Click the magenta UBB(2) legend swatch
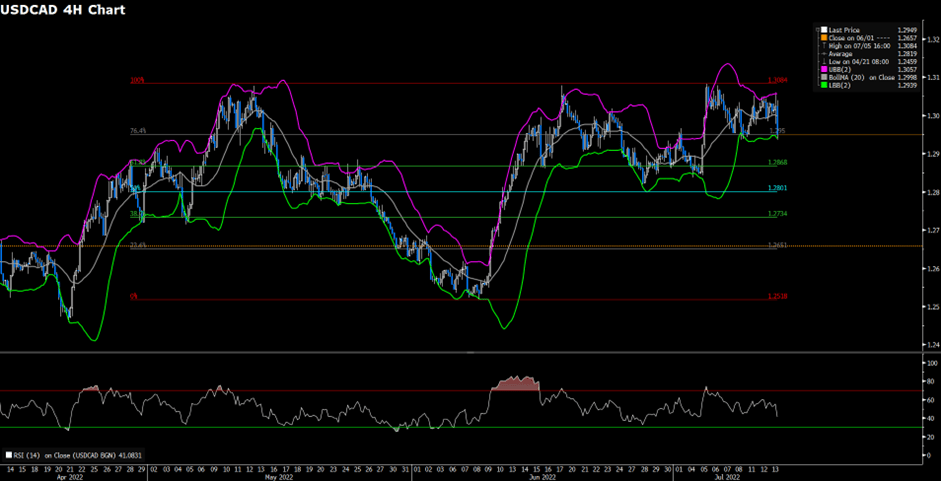Screen dimensions: 941x481 click(822, 70)
